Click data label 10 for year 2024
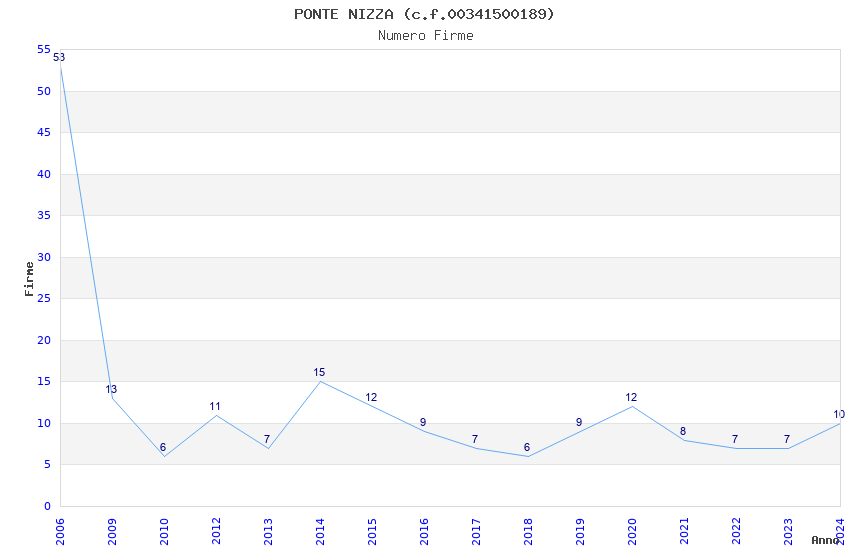850x550 pixels. [x=839, y=414]
